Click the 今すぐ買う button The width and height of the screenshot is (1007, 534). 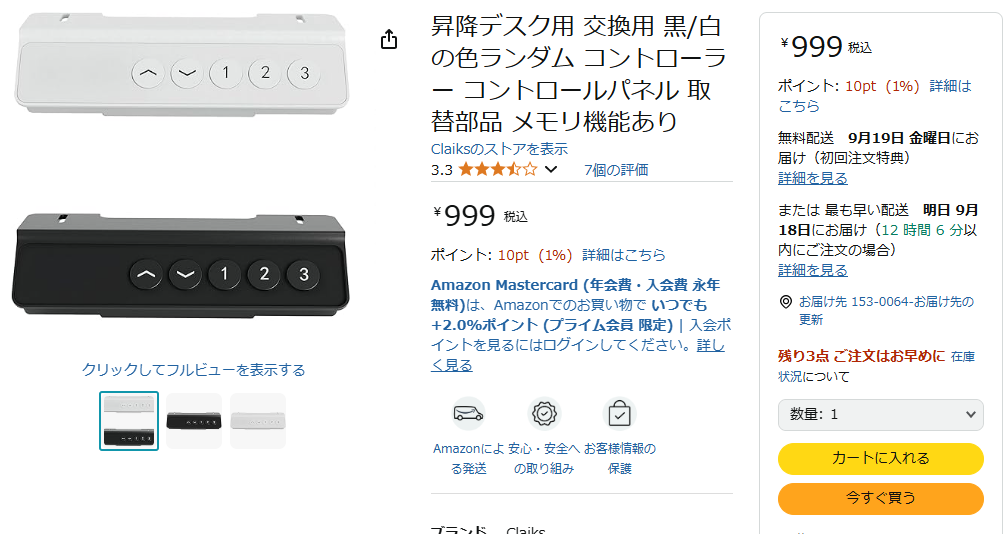click(x=880, y=497)
